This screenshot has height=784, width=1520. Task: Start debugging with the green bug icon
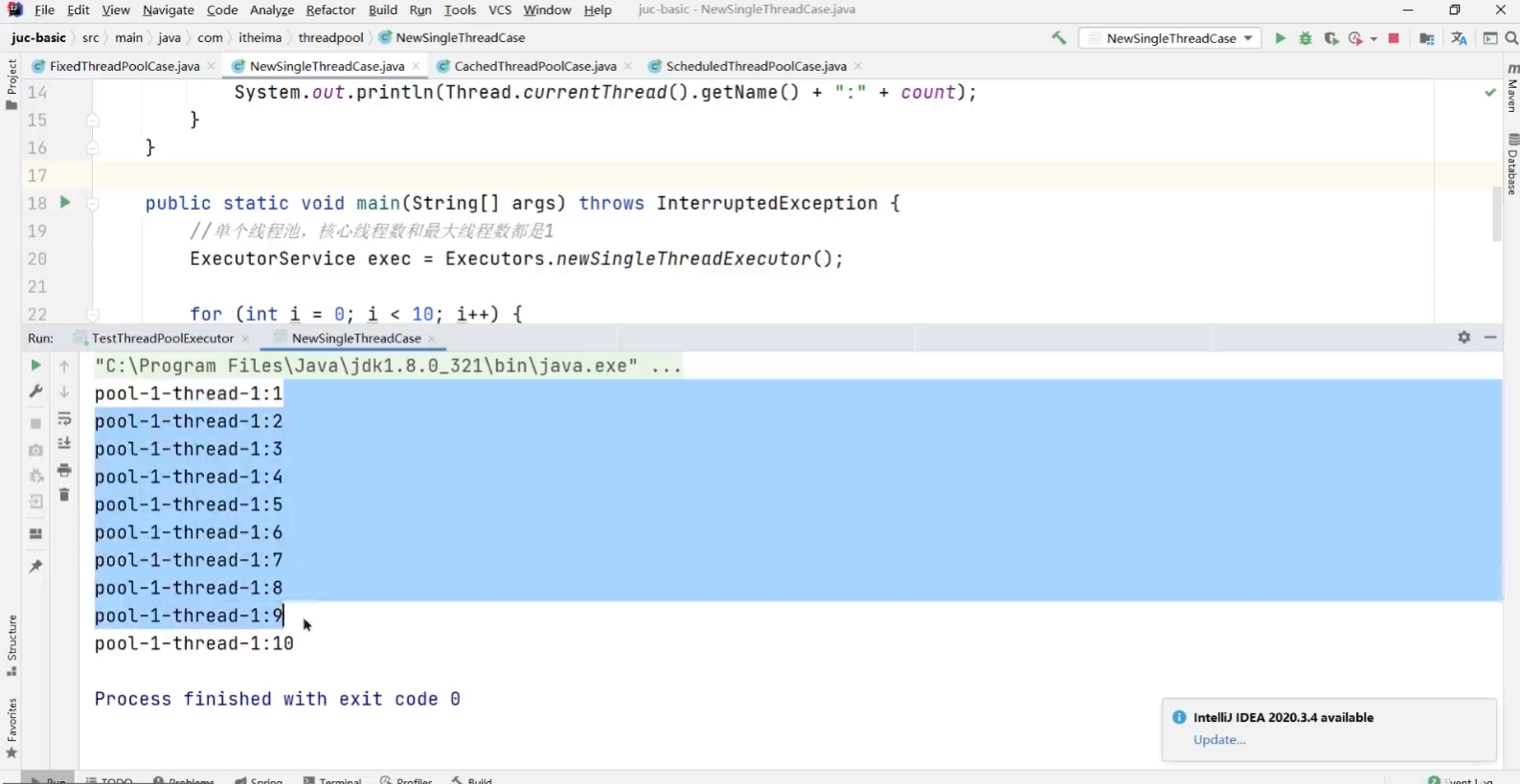coord(1305,38)
